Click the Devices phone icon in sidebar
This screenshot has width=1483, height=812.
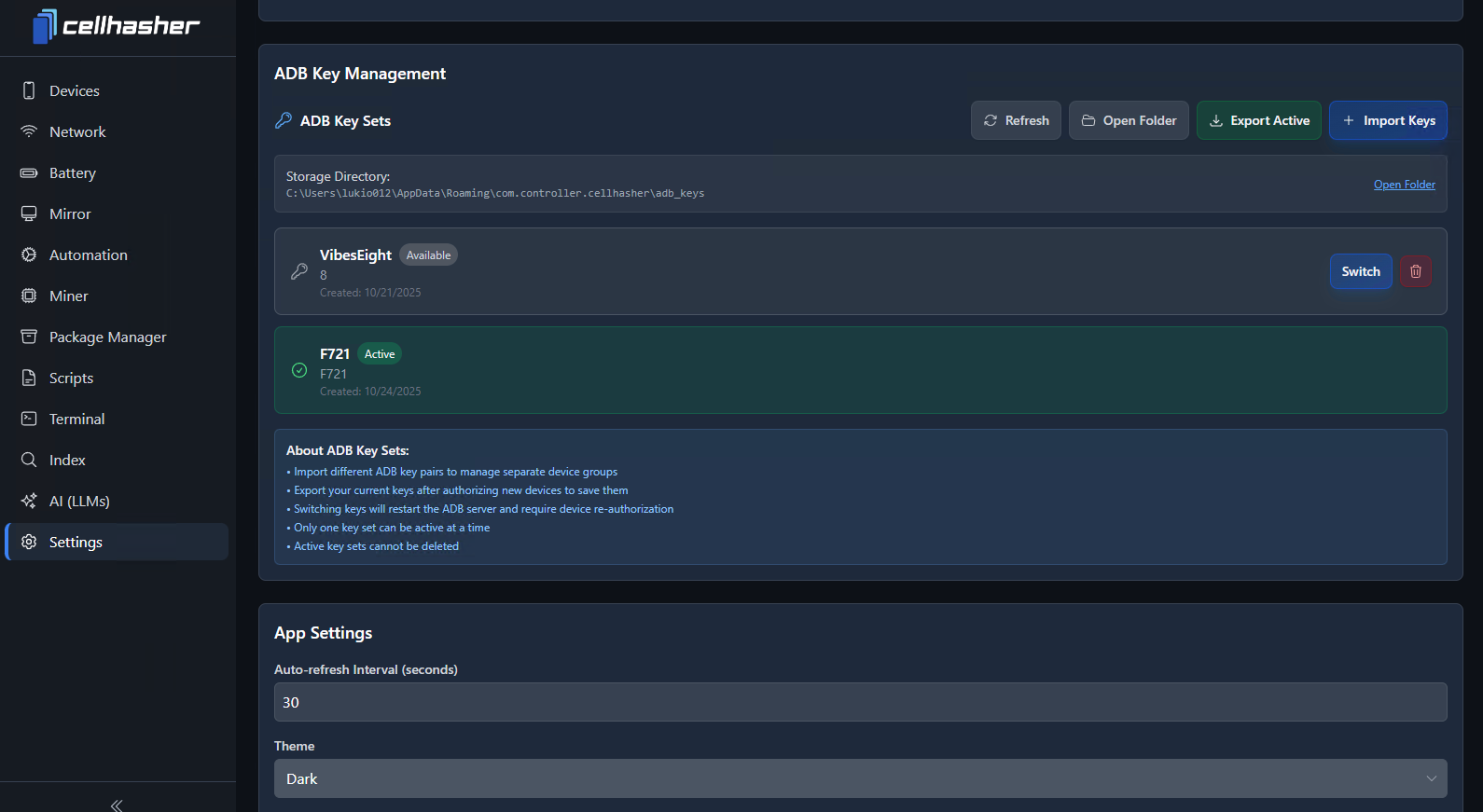point(29,90)
